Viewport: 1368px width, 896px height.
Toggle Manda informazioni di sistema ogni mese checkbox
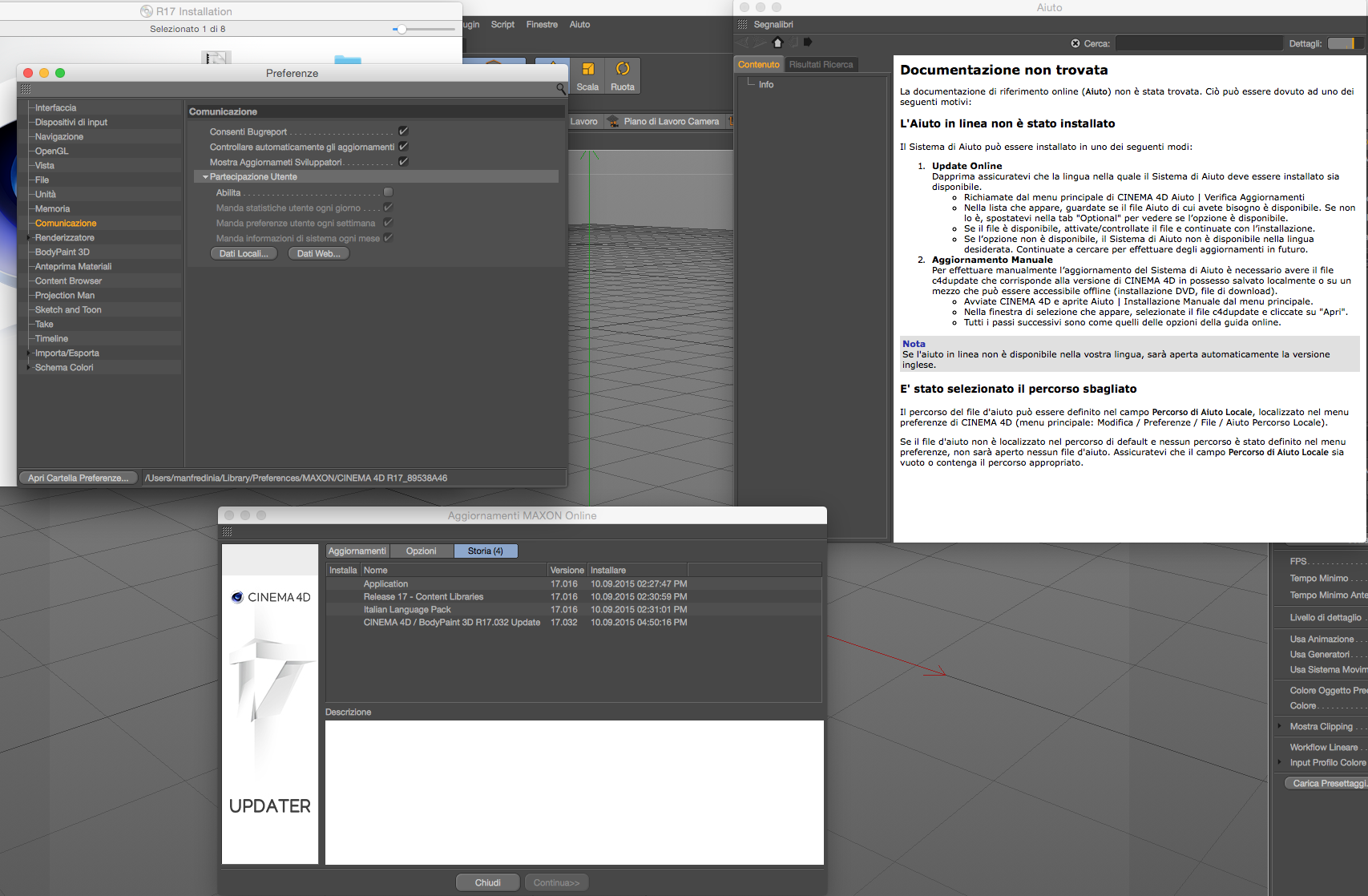pyautogui.click(x=388, y=237)
